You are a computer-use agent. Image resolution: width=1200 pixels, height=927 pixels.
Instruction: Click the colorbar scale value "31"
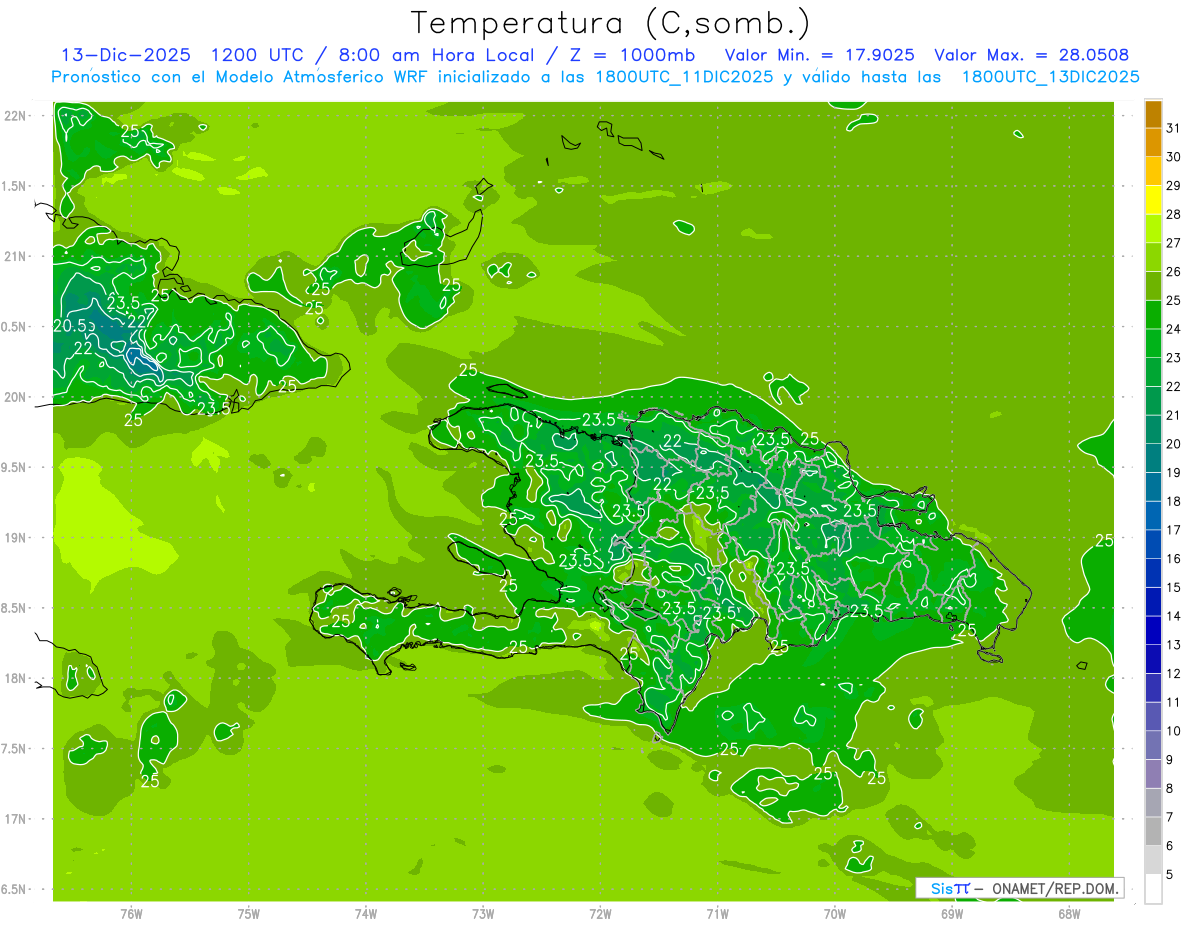(1173, 128)
